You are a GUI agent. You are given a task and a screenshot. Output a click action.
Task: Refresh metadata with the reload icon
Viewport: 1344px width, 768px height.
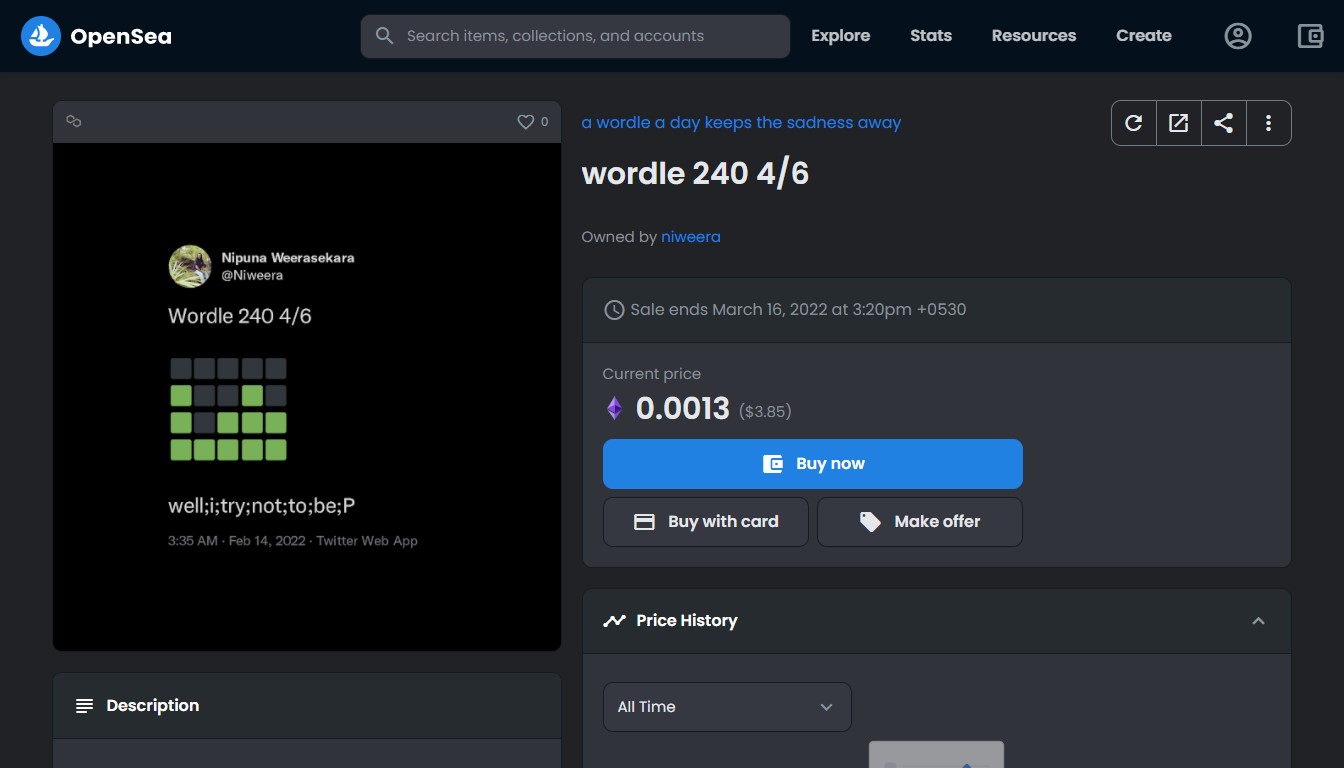[x=1134, y=123]
